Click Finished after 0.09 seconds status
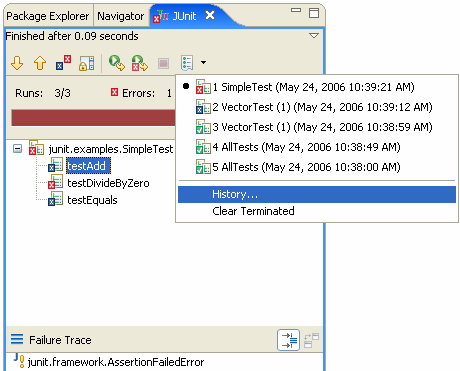This screenshot has height=371, width=460. coord(72,36)
